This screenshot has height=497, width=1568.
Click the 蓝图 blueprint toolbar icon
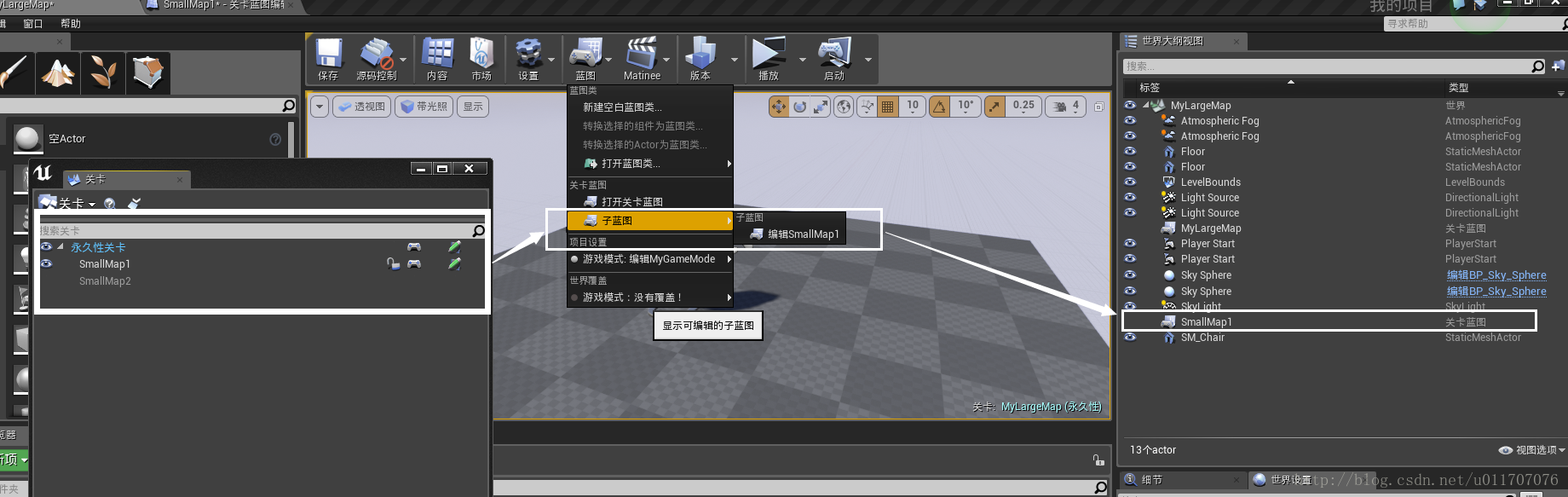(x=585, y=54)
